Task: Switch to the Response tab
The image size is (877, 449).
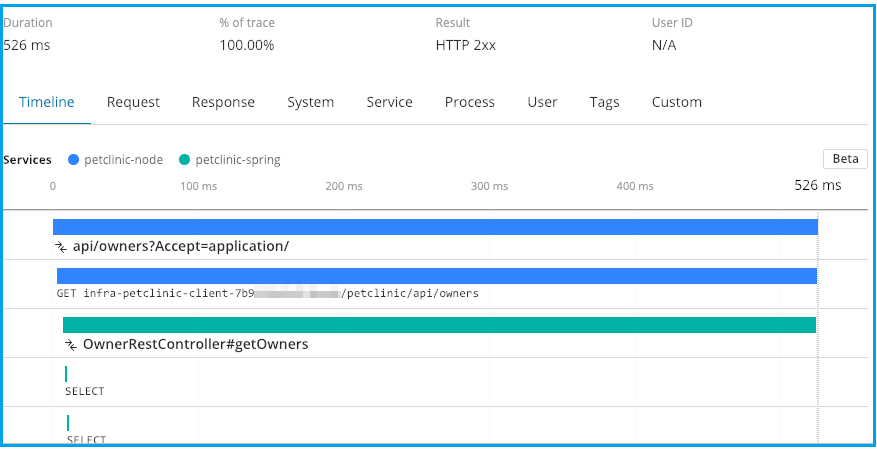Action: click(x=223, y=102)
